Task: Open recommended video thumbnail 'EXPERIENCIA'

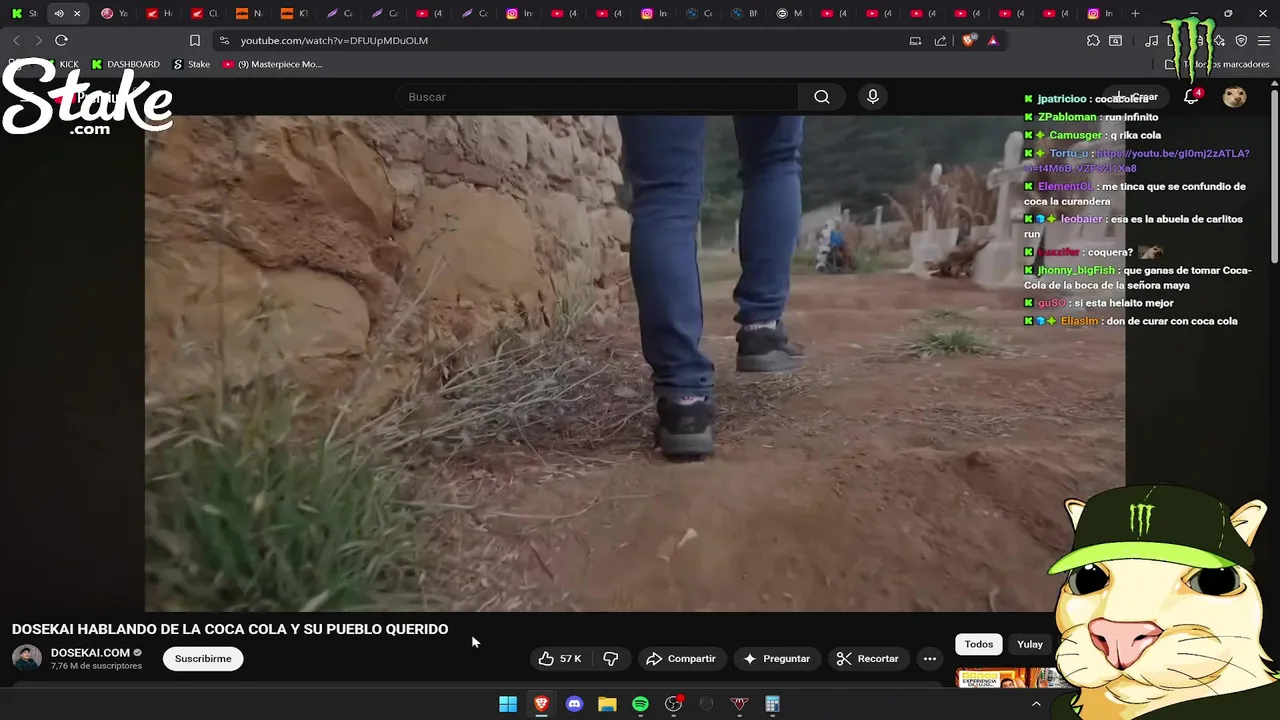Action: (x=1005, y=679)
